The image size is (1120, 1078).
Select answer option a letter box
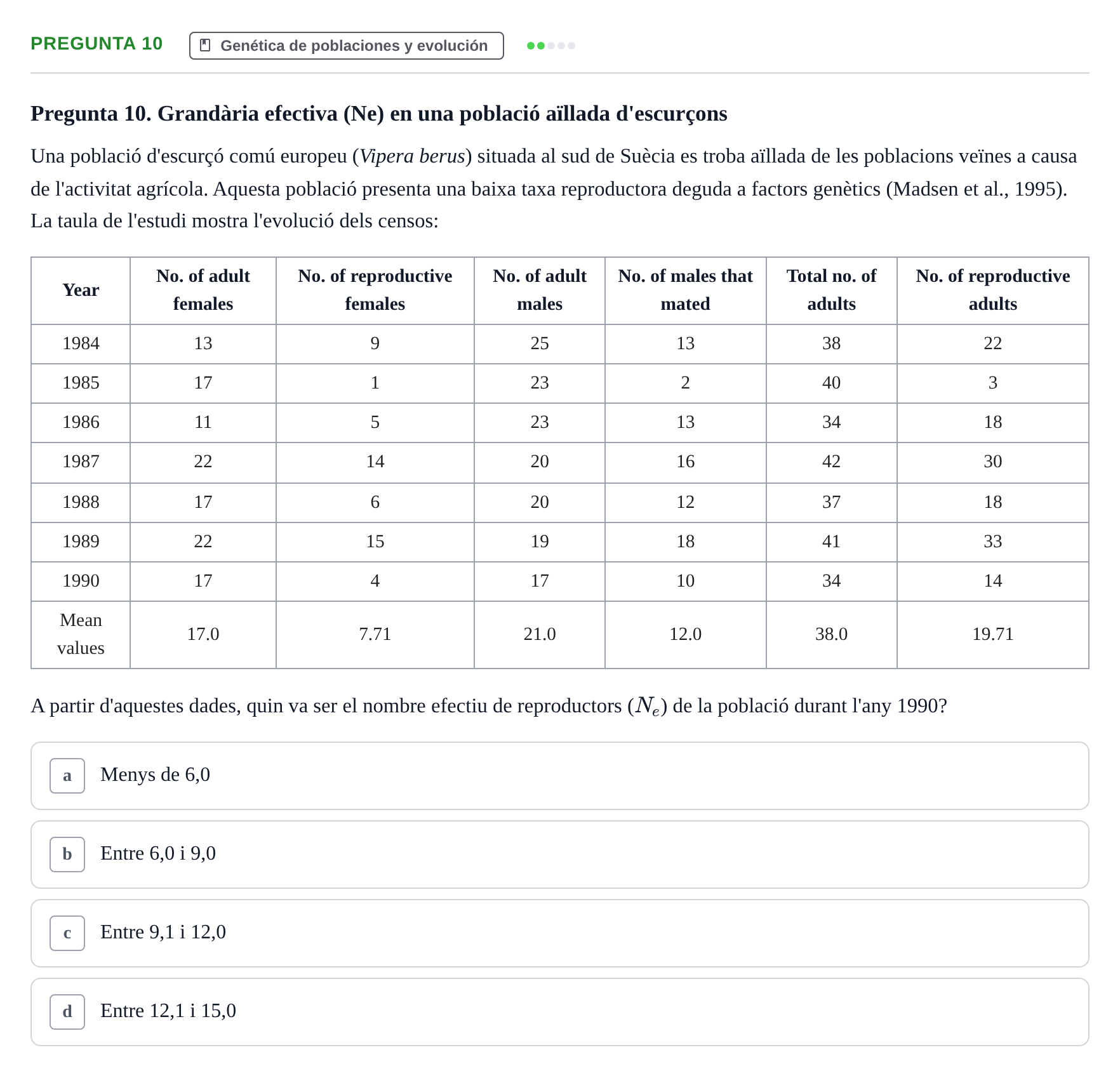coord(67,776)
